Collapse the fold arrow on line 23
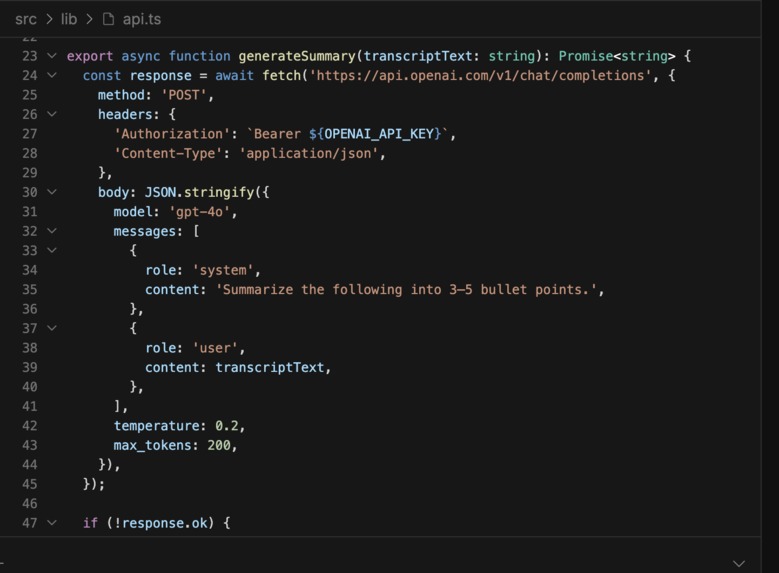 coord(52,56)
